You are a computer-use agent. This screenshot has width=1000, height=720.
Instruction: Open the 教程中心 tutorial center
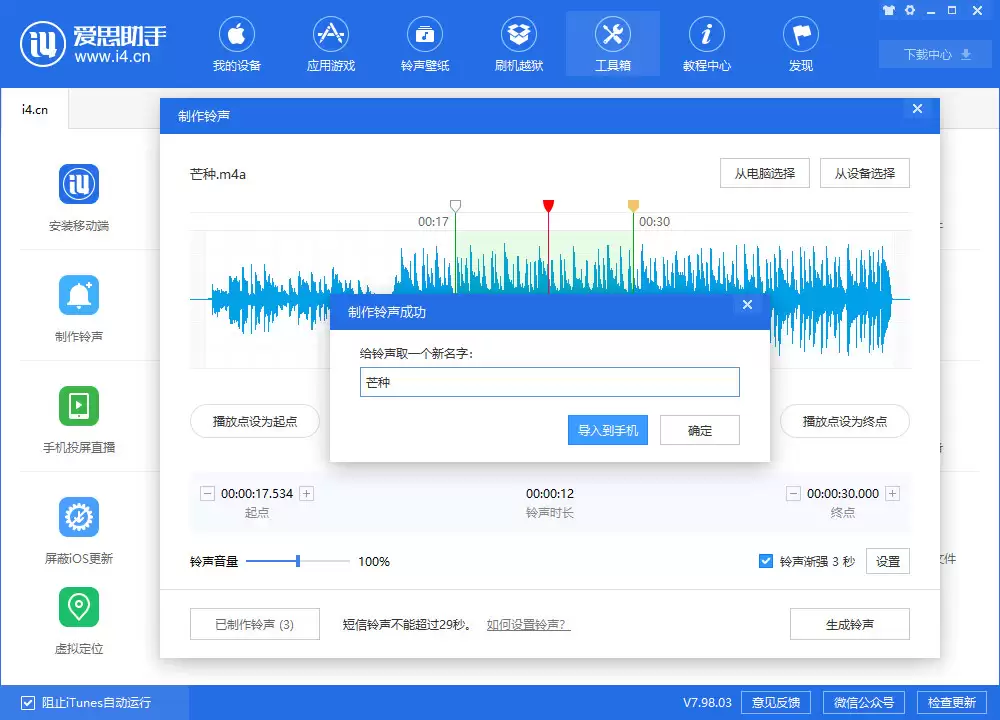707,45
